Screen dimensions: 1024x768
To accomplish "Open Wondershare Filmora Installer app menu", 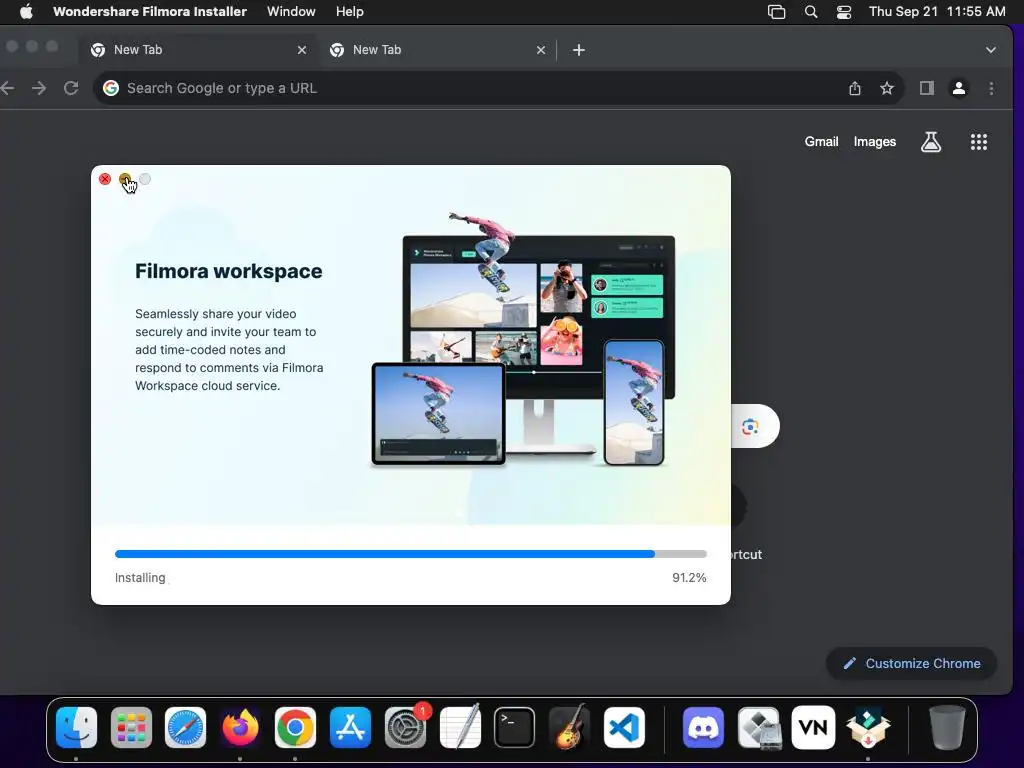I will tap(150, 12).
